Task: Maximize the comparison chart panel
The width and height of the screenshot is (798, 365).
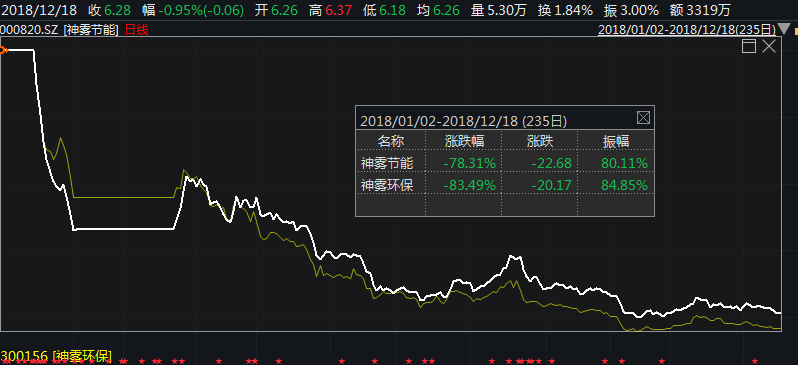Action: click(x=749, y=47)
